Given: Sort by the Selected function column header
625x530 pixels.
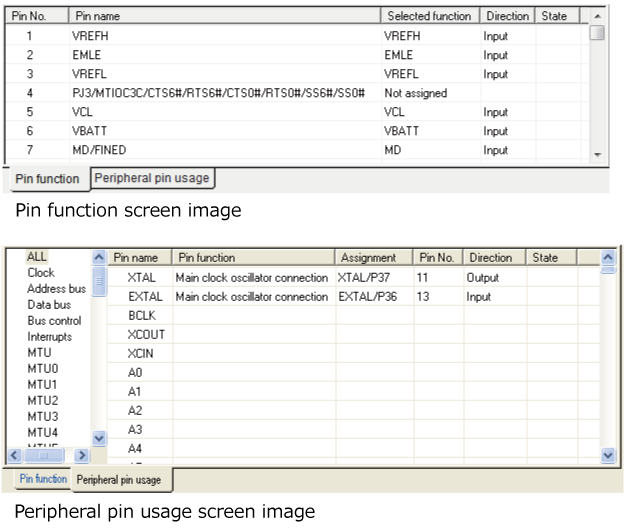Looking at the screenshot, I should pos(429,16).
